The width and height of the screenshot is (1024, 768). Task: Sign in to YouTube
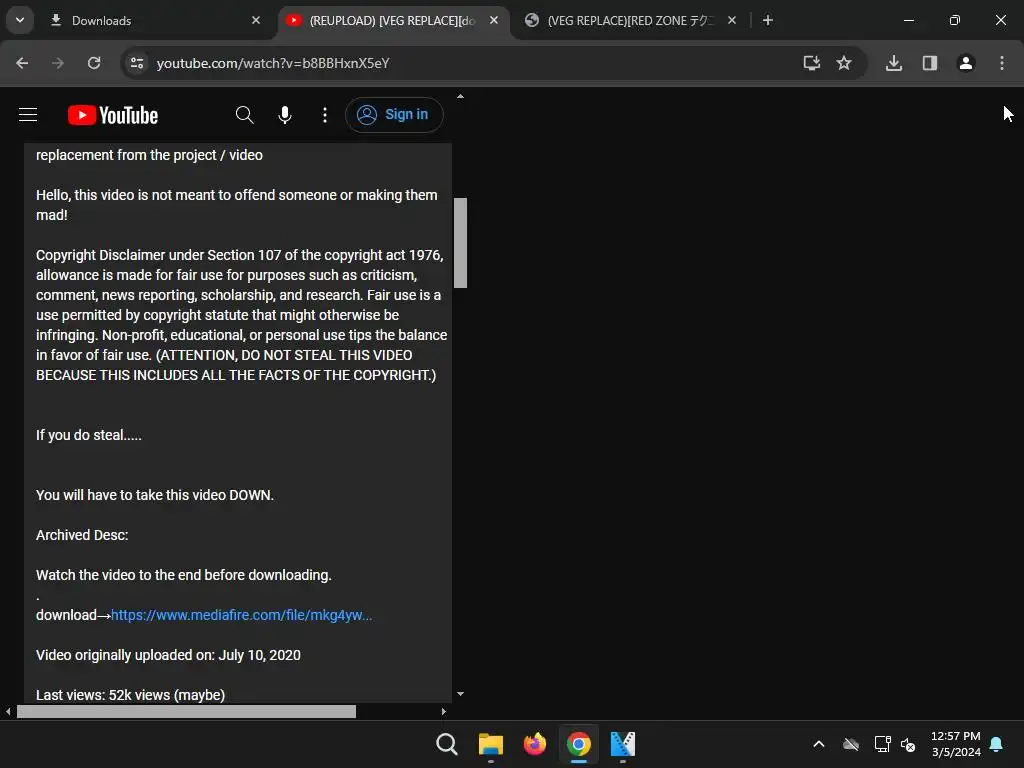pos(394,115)
